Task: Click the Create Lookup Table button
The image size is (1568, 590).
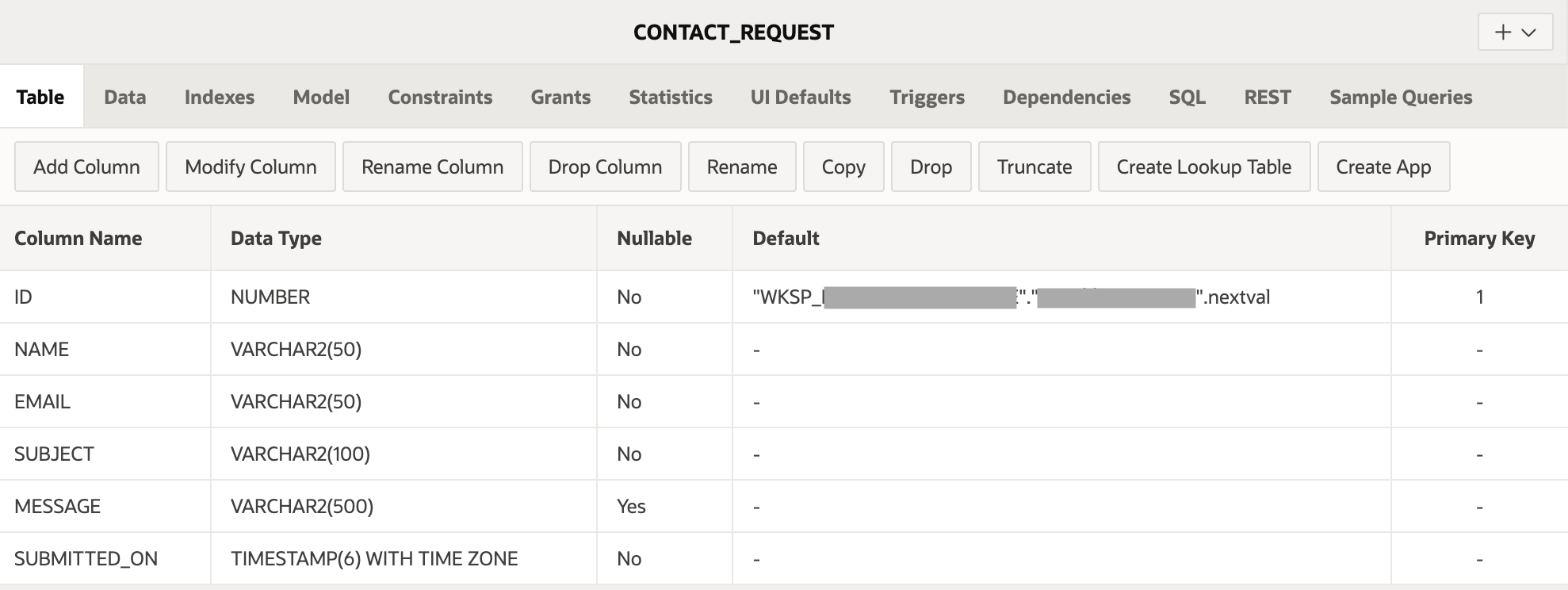Action: (x=1203, y=167)
